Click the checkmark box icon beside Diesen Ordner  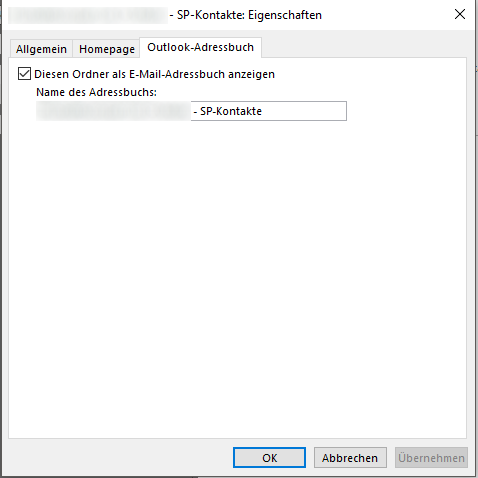click(24, 74)
